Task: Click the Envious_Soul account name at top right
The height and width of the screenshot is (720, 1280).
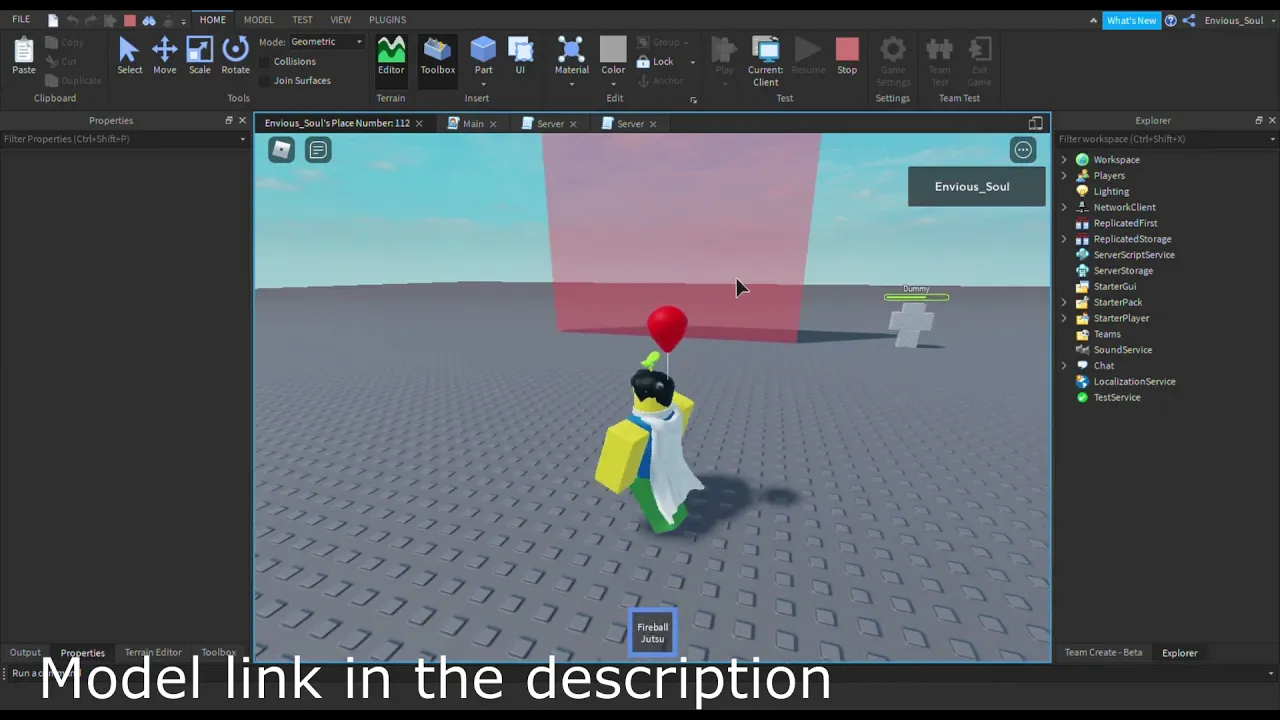Action: tap(1233, 20)
